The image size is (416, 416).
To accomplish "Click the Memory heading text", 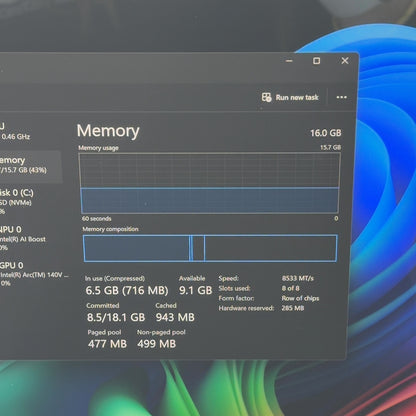I will [x=108, y=131].
